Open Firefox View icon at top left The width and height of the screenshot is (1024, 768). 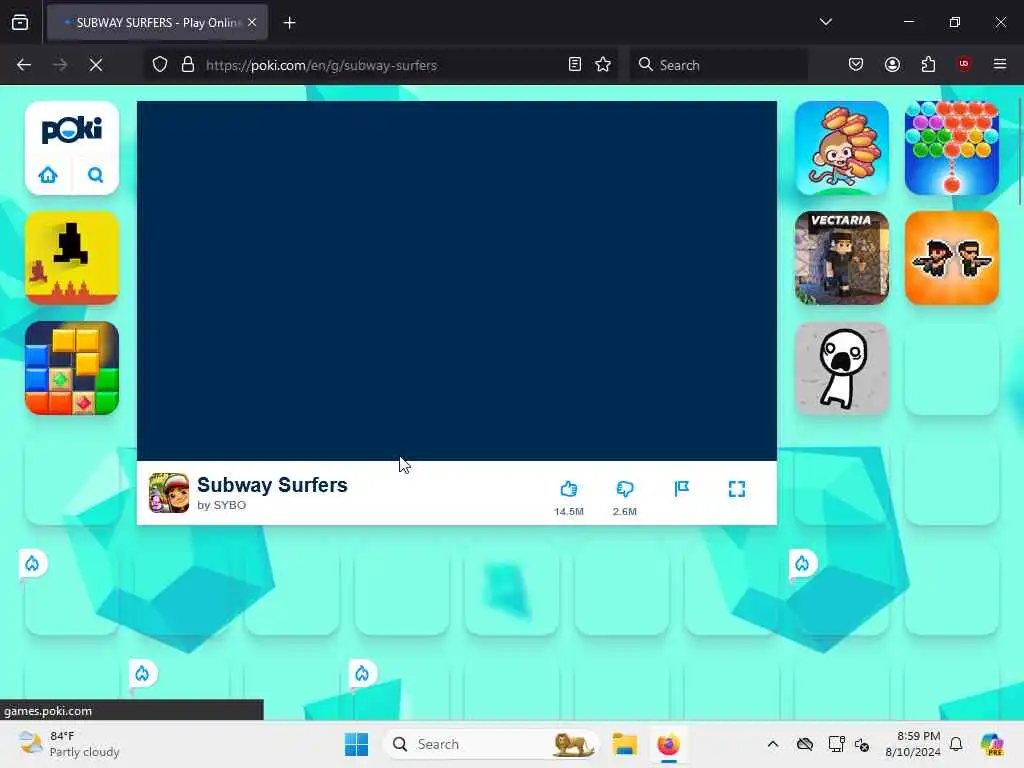click(20, 22)
